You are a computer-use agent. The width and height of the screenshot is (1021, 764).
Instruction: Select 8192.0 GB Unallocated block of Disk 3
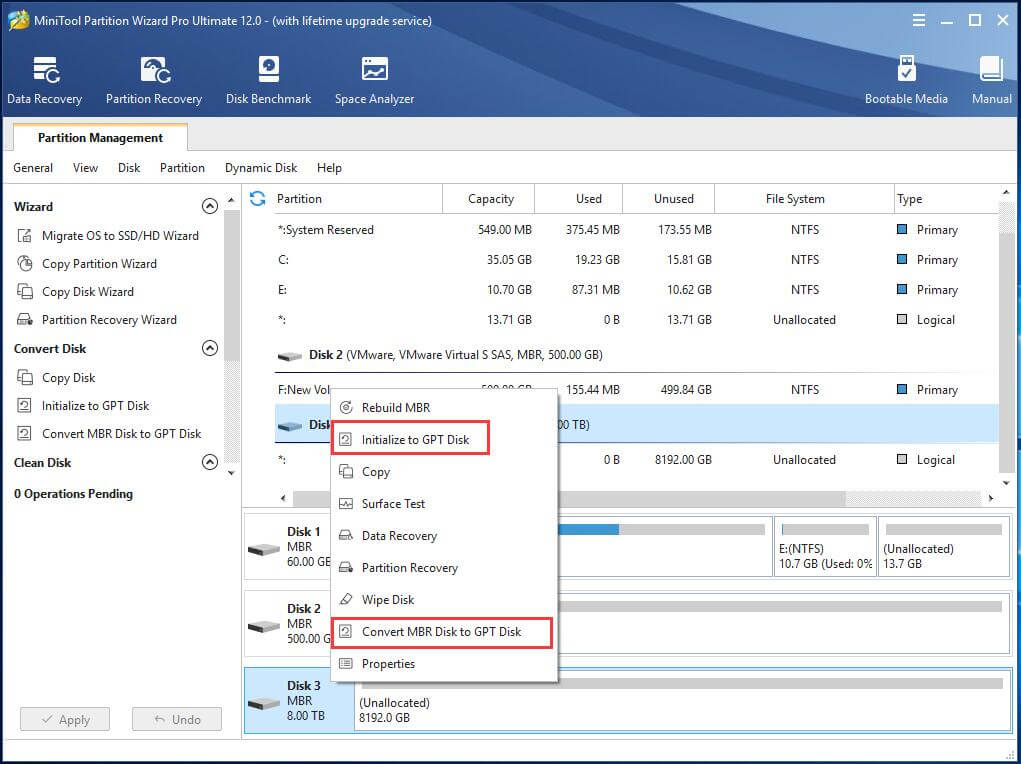pyautogui.click(x=682, y=701)
